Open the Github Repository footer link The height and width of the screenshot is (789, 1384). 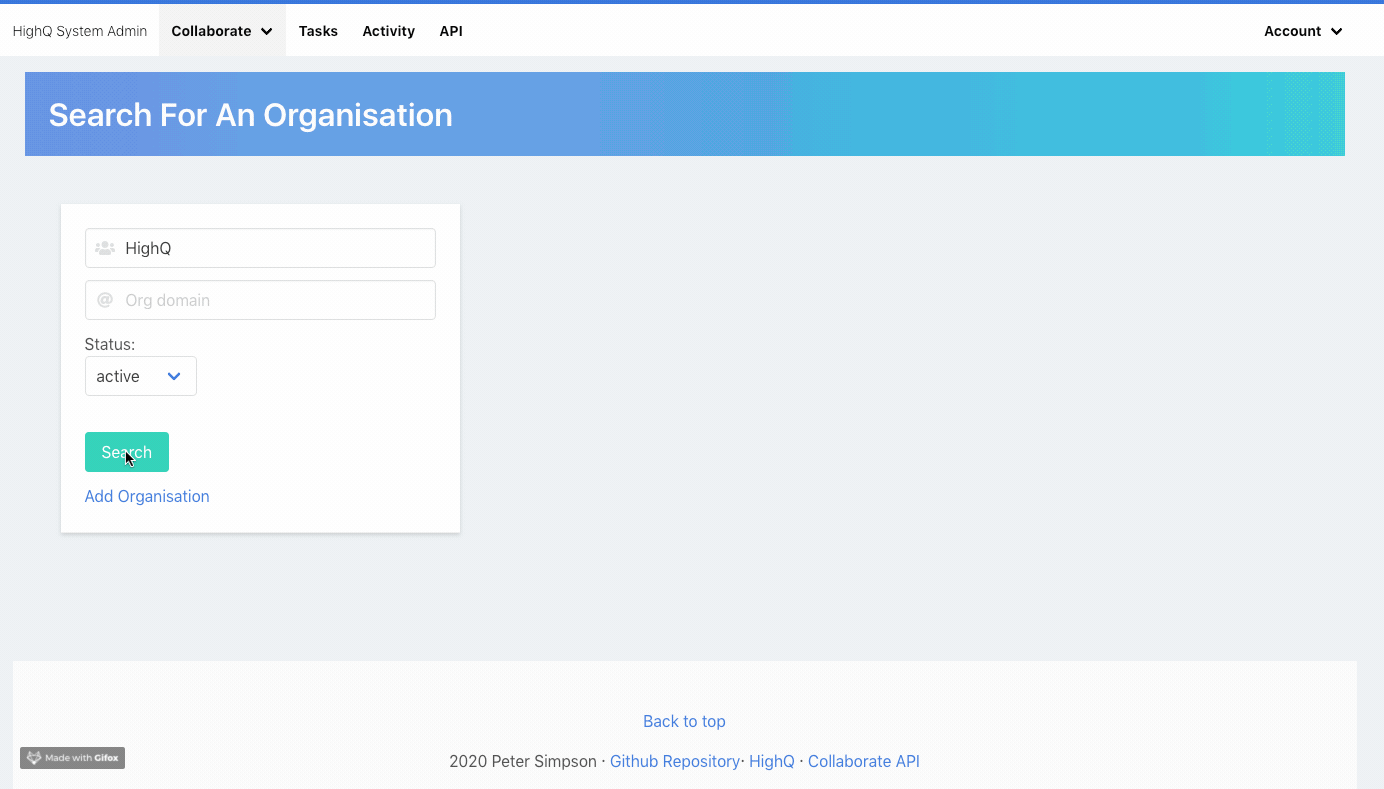click(x=674, y=761)
